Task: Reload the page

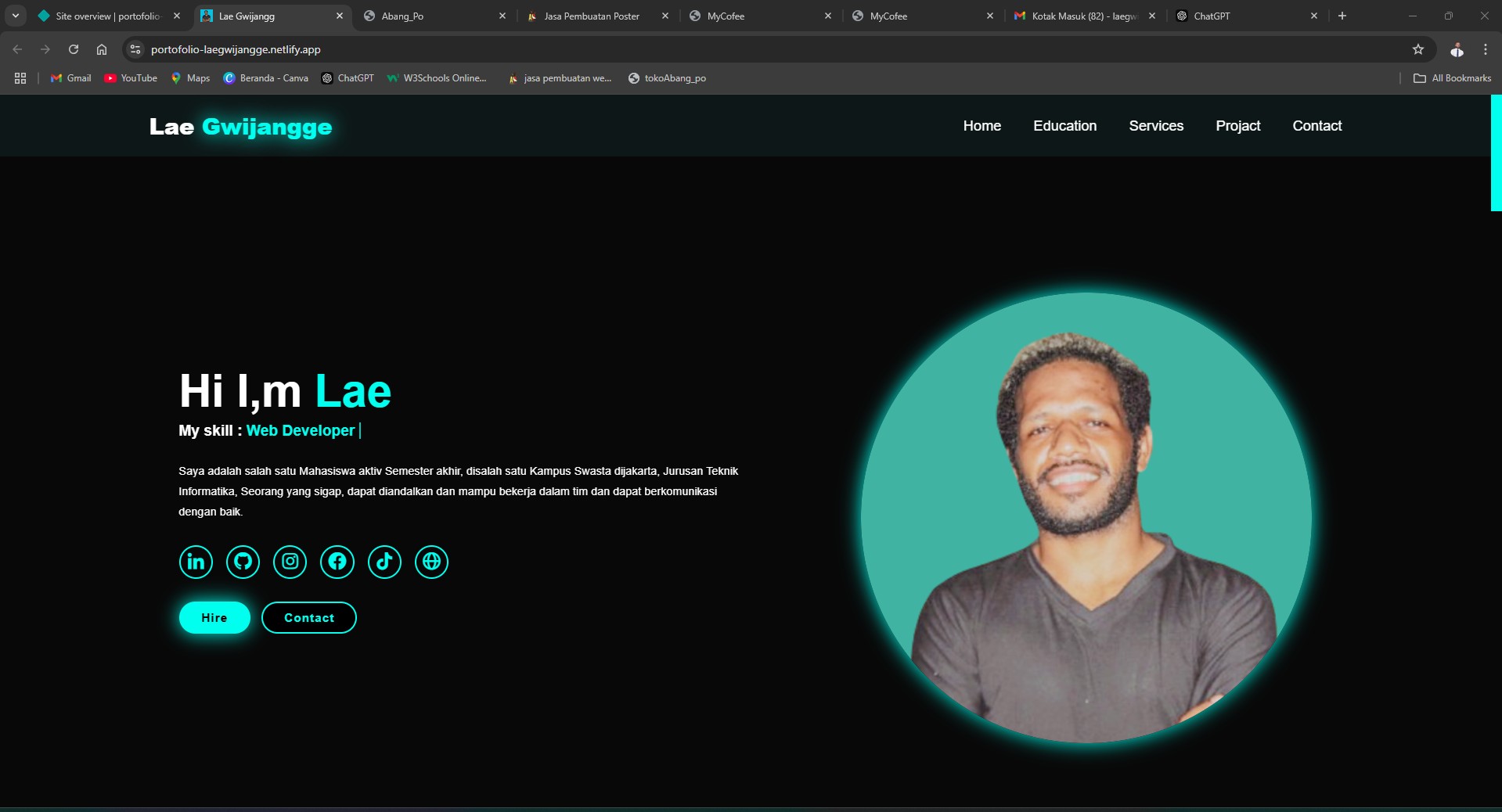Action: [x=74, y=49]
